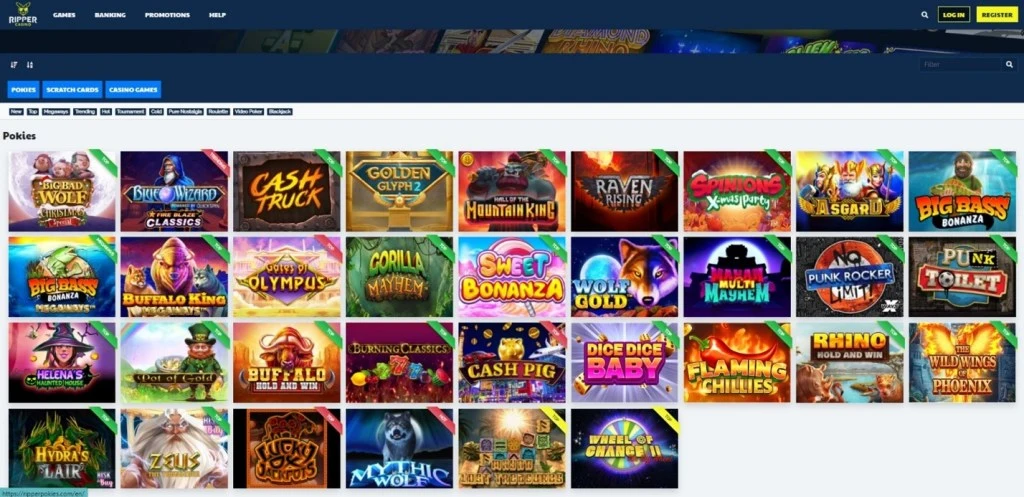Click the up-down sort order icon

(x=29, y=65)
